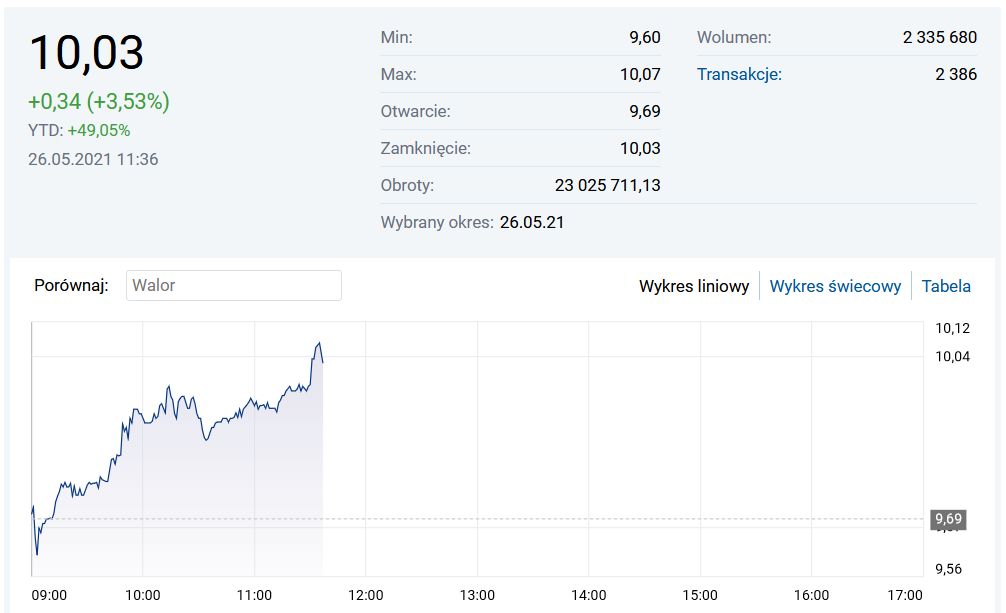1006x613 pixels.
Task: Open the Tabela view
Action: pyautogui.click(x=946, y=286)
